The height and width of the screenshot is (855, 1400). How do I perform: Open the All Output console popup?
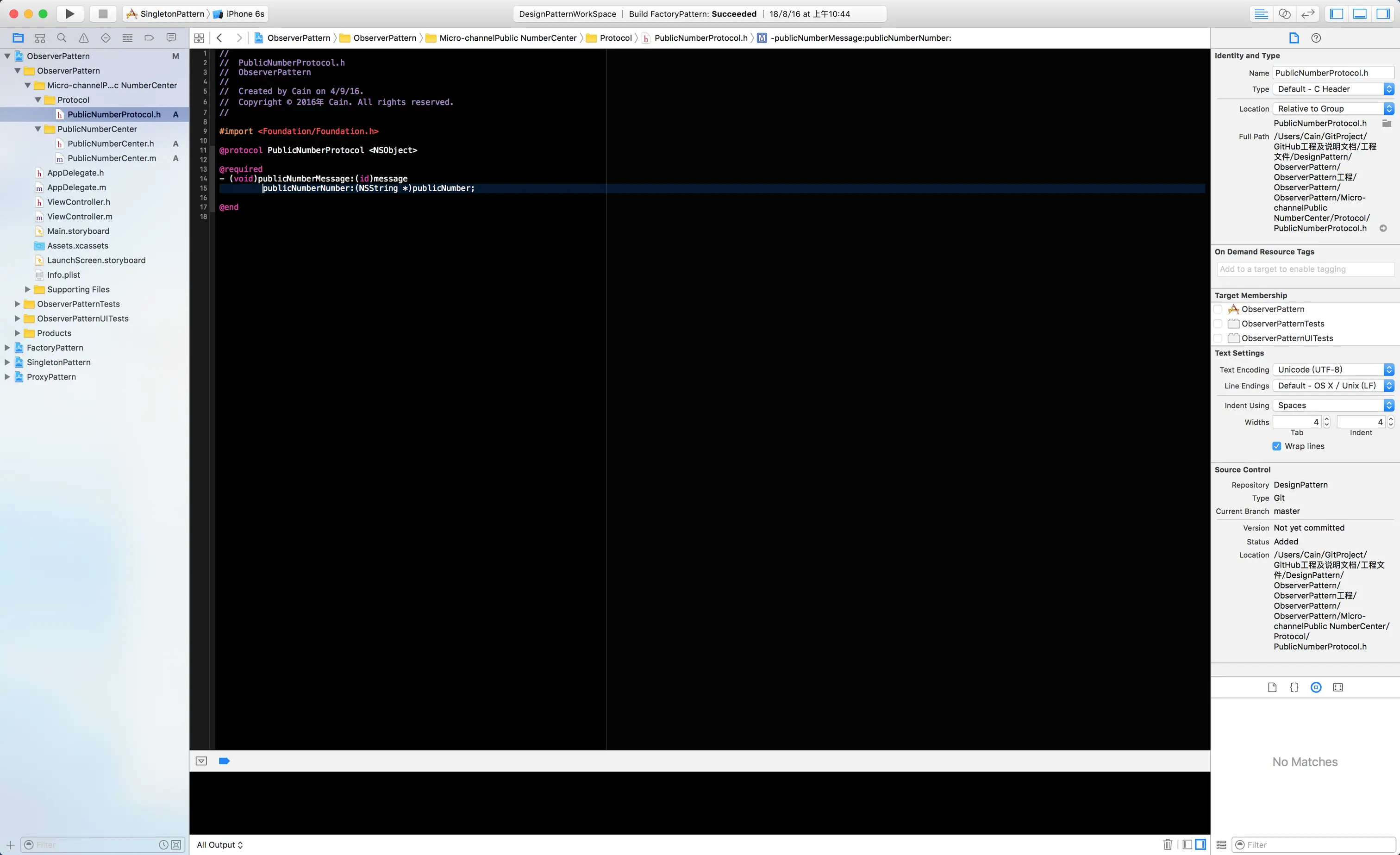point(219,845)
